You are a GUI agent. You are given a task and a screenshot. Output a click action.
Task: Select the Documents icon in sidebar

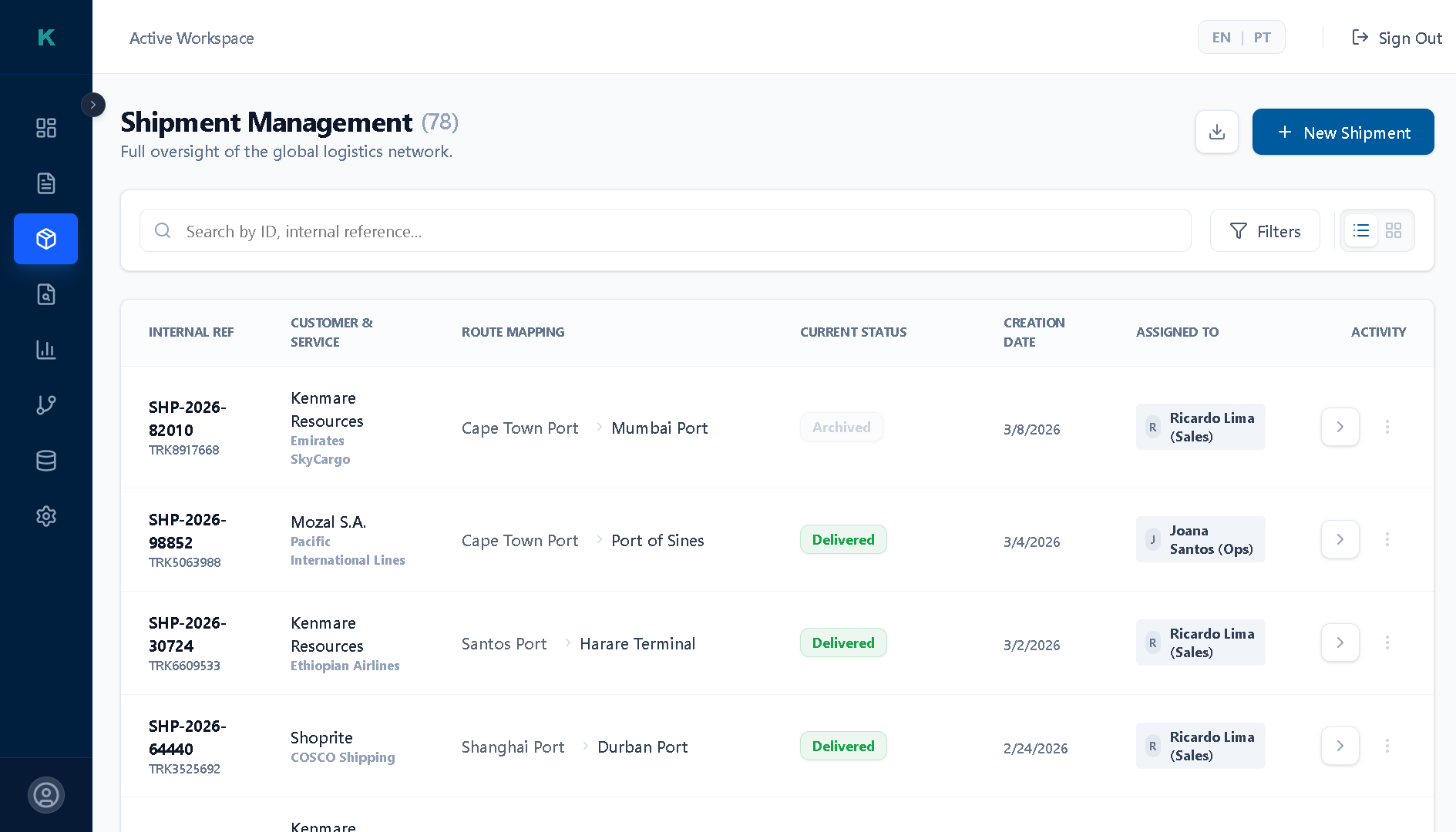click(45, 183)
